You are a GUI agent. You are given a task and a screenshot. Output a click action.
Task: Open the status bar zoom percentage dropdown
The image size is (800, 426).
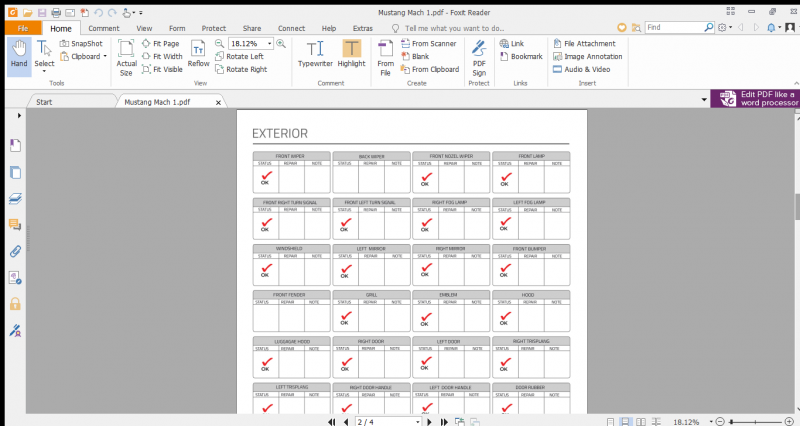pos(711,422)
